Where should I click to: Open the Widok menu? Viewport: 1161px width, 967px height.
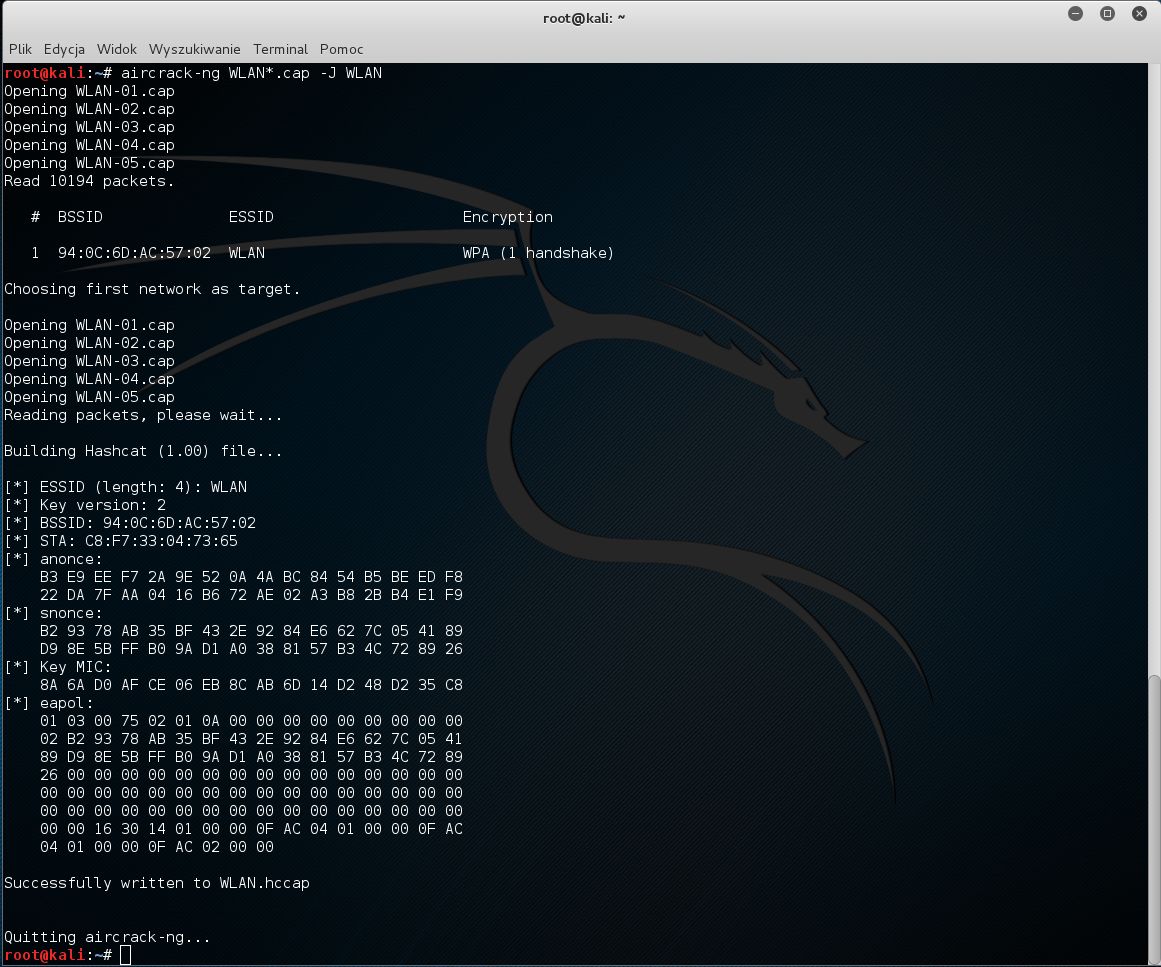point(116,49)
